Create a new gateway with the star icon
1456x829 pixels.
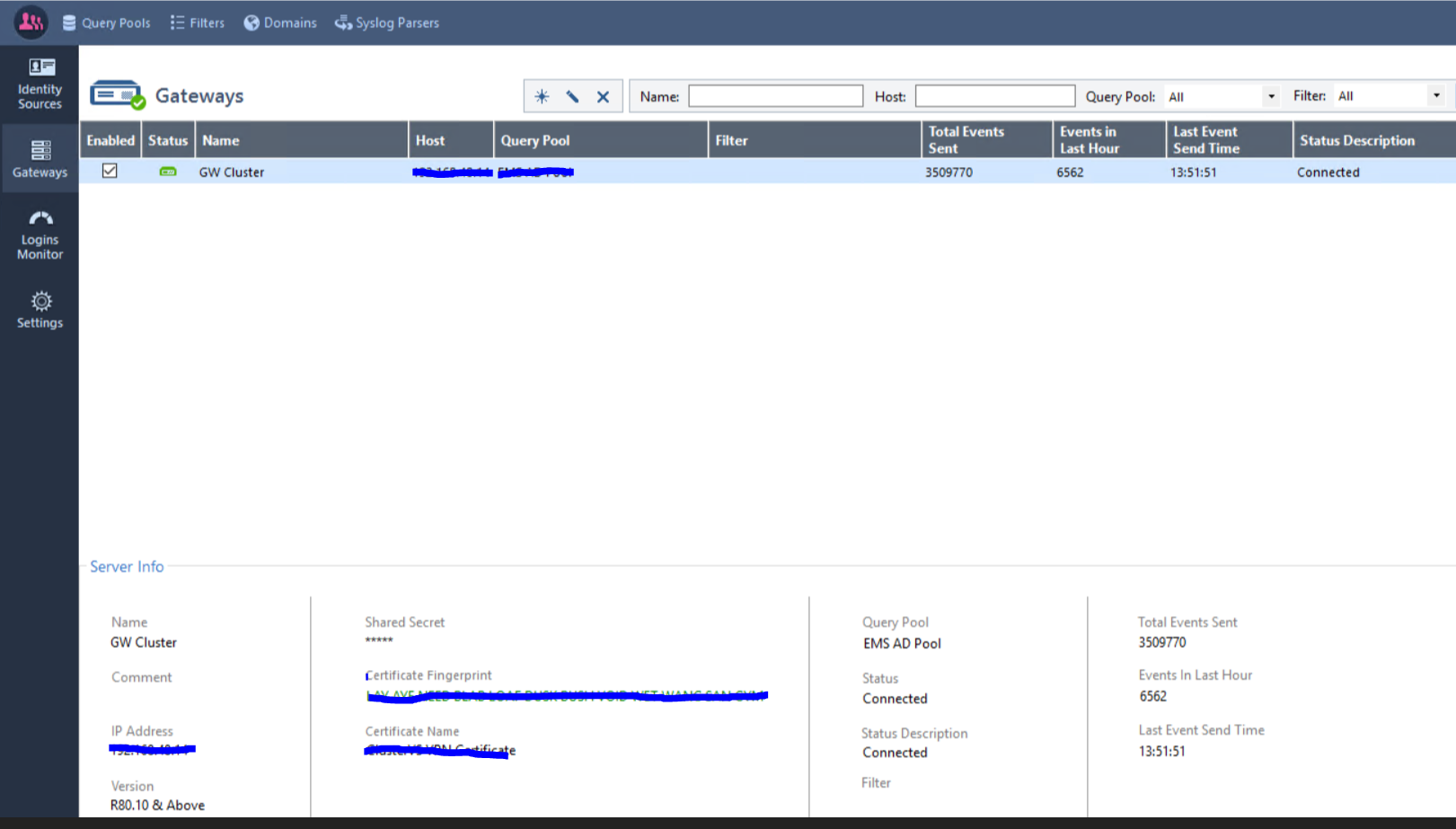click(543, 96)
